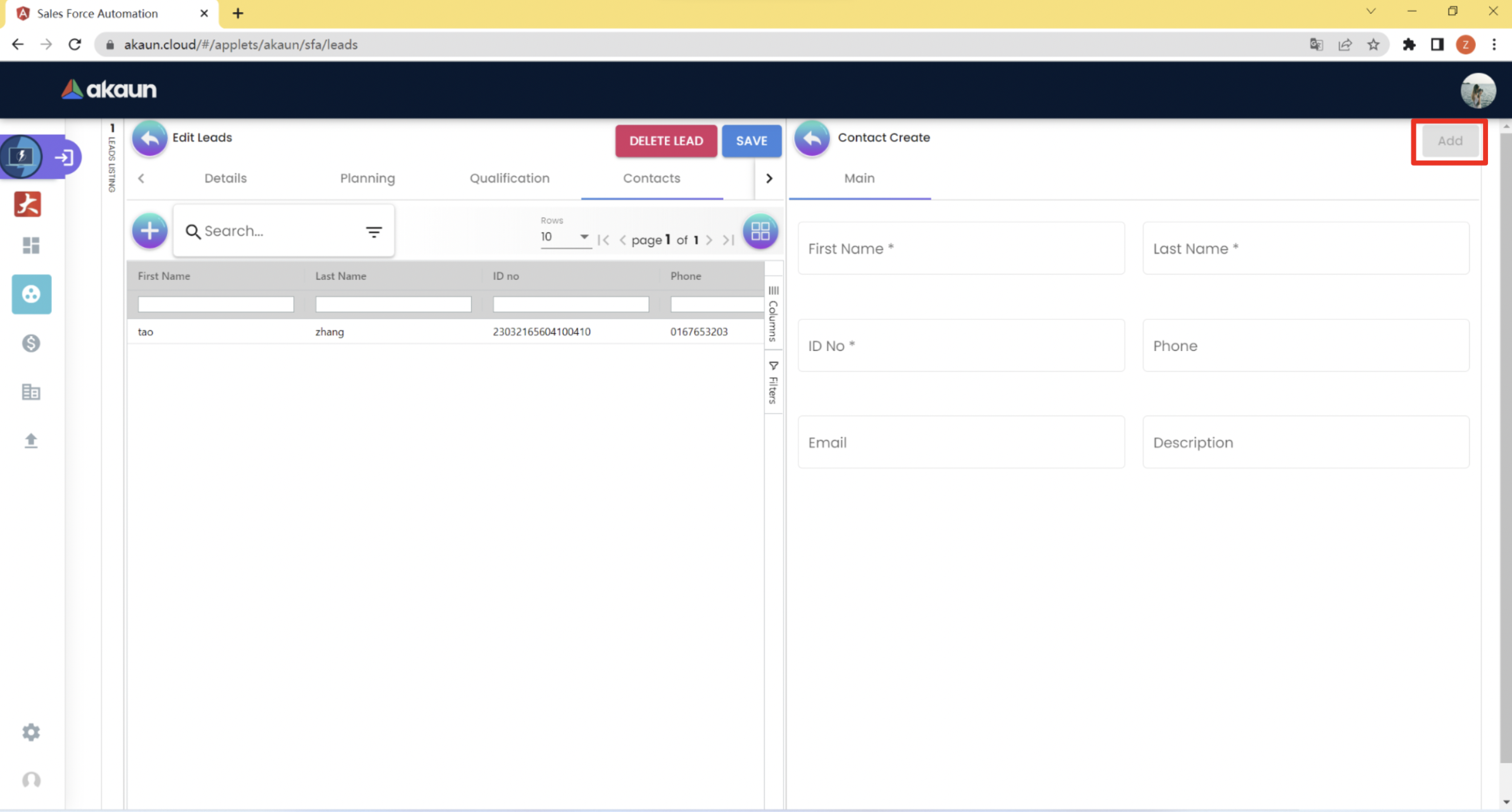The height and width of the screenshot is (812, 1512).
Task: Open the upload arrow sidebar icon
Action: click(30, 440)
